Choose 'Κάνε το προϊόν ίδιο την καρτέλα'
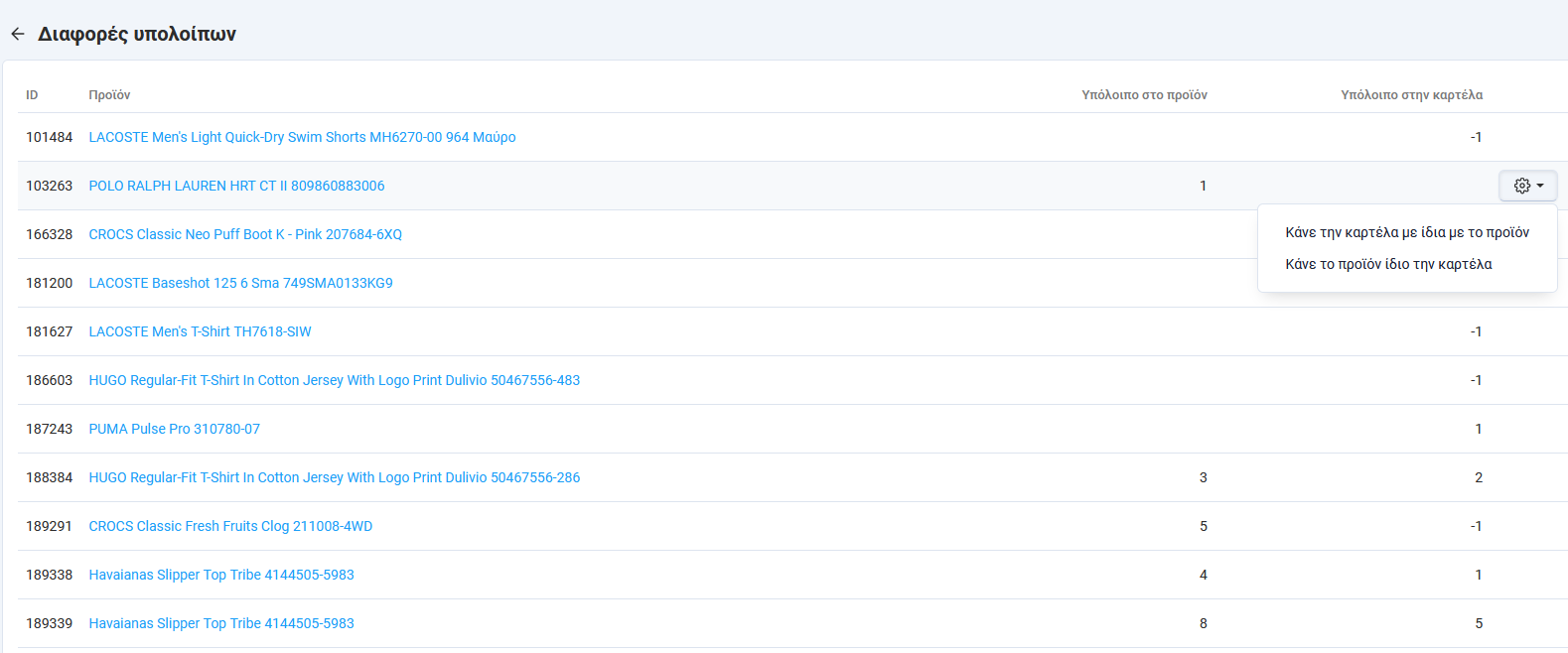The width and height of the screenshot is (1568, 653). point(1388,264)
